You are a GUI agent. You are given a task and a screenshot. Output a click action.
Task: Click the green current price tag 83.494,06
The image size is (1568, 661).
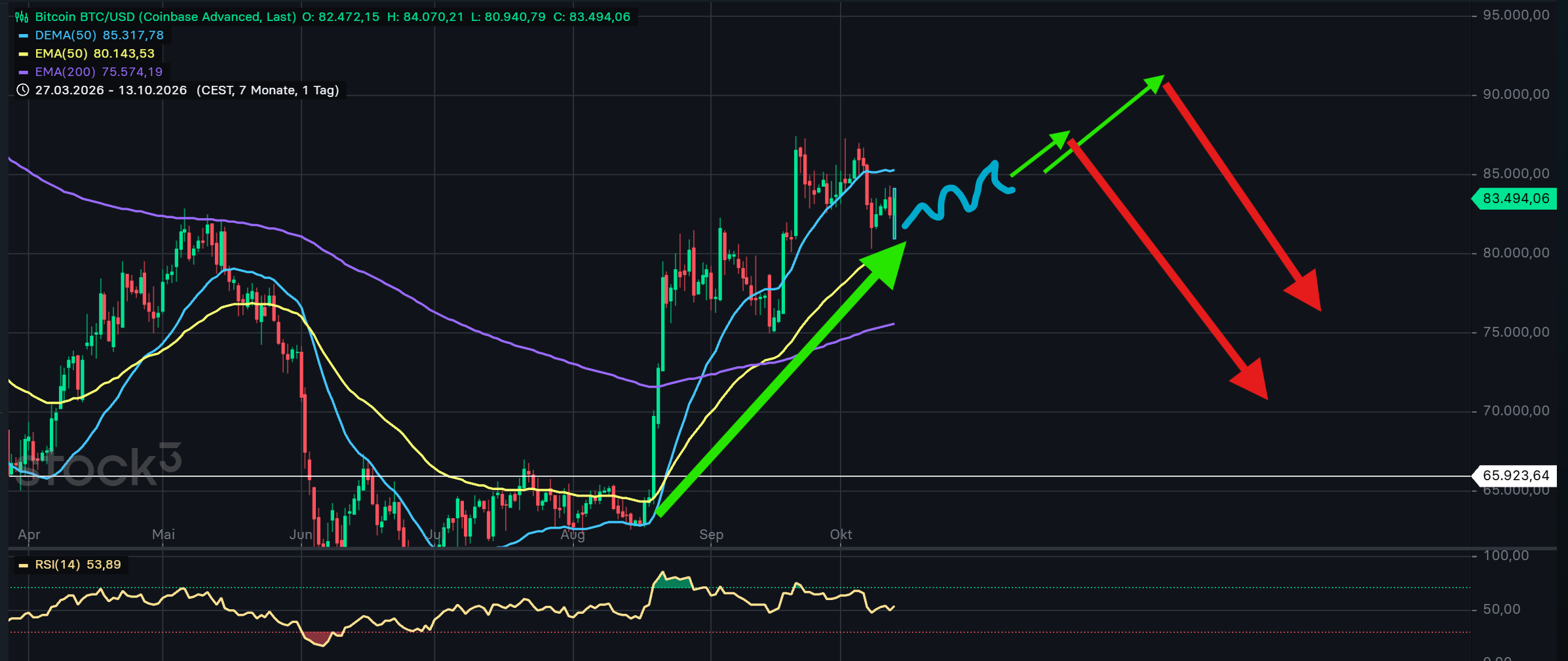click(1514, 198)
